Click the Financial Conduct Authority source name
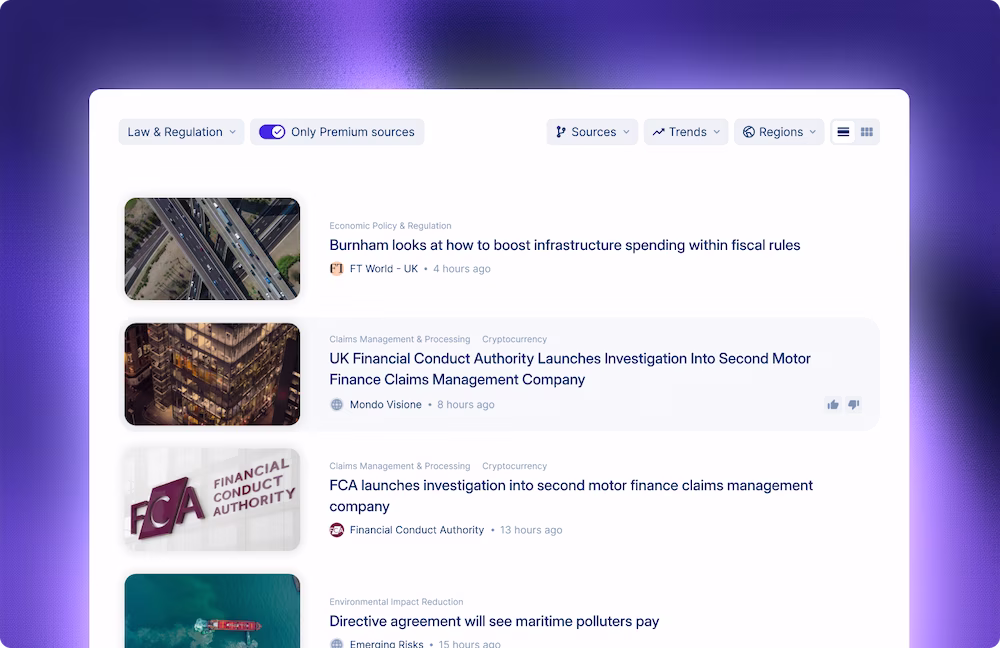The height and width of the screenshot is (648, 1000). click(x=417, y=530)
